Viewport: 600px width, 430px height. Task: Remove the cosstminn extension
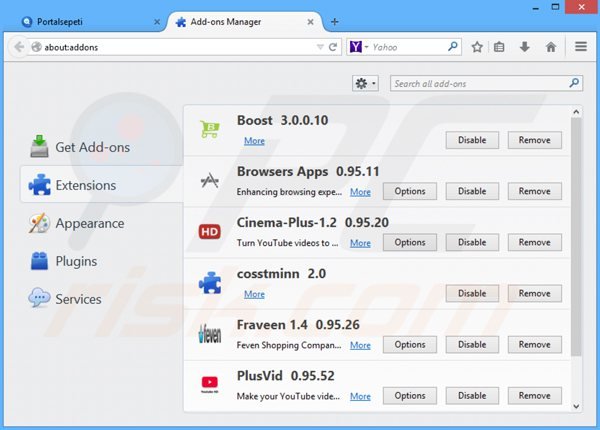tap(535, 293)
